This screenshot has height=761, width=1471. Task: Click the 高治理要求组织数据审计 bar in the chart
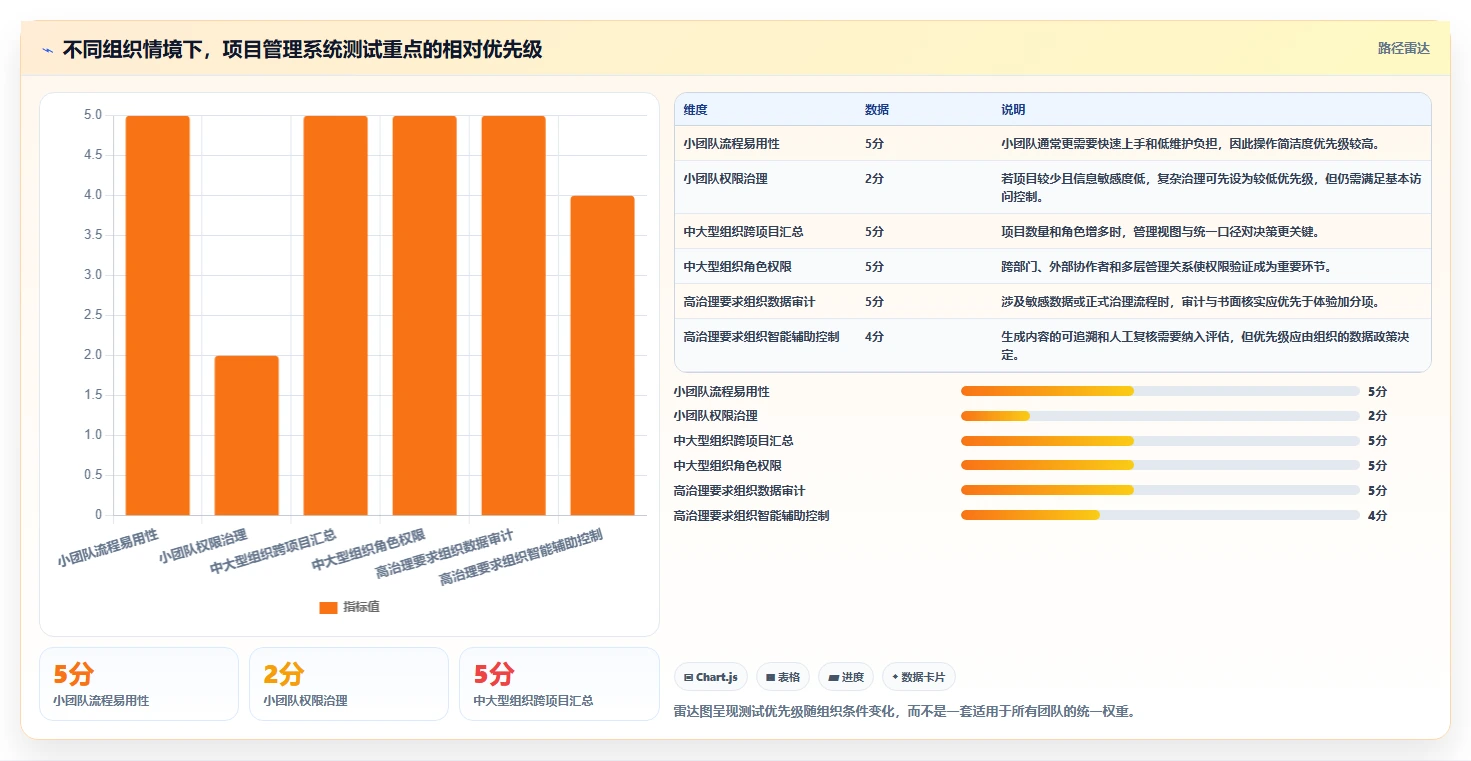coord(513,315)
